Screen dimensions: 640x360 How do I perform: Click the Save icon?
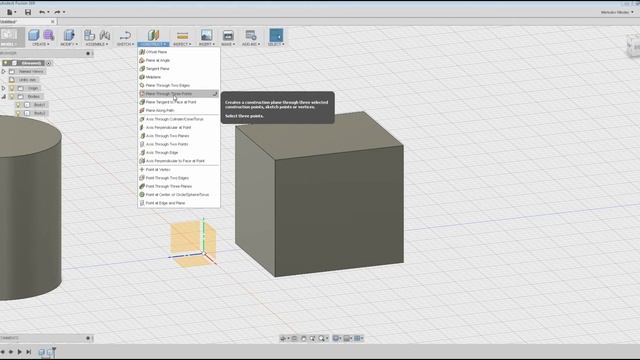pyautogui.click(x=28, y=12)
